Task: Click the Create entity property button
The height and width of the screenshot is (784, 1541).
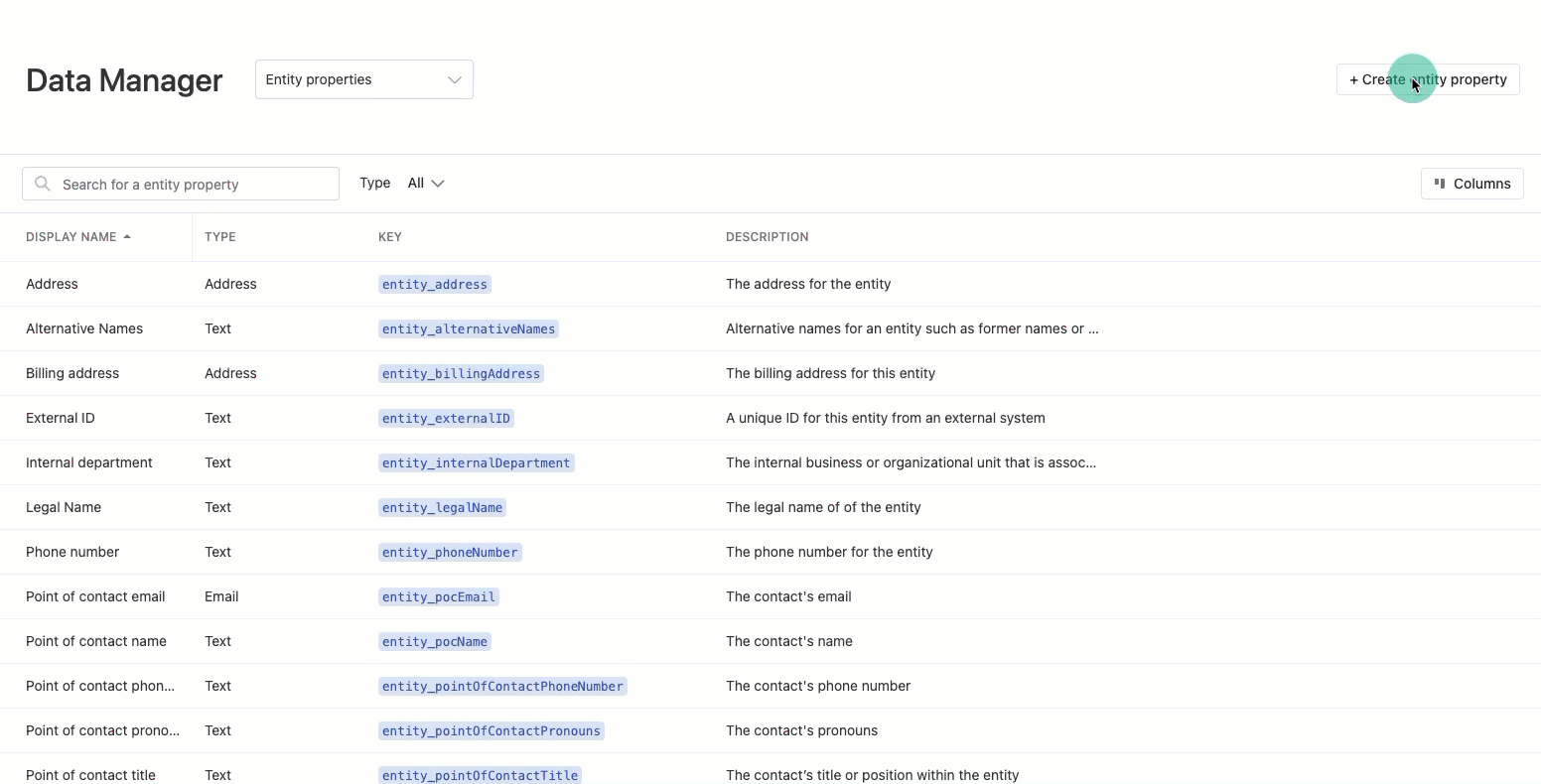Action: (1428, 79)
